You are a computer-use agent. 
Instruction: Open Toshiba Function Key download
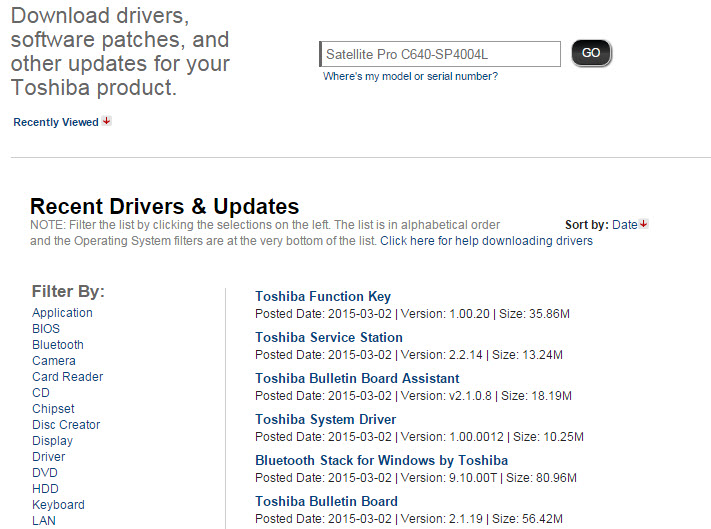[x=323, y=296]
